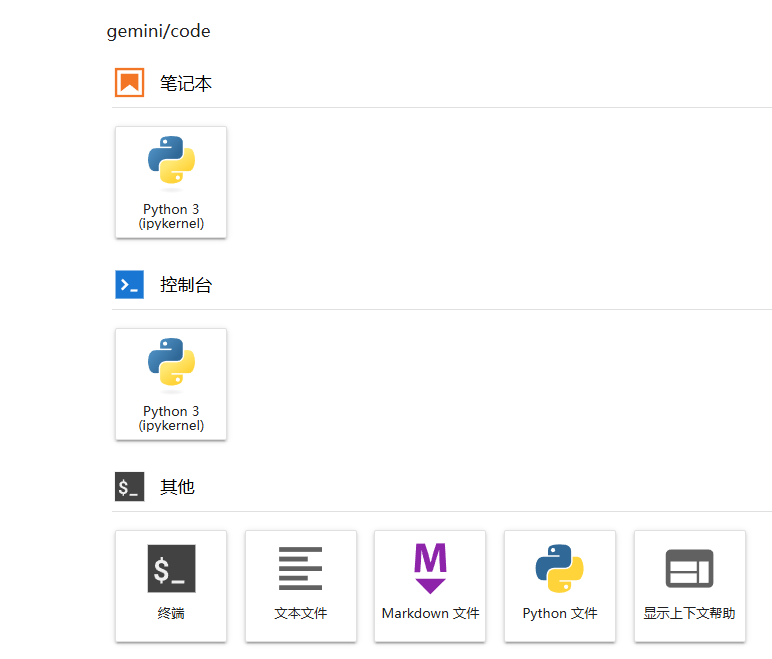Launch Python 3 (ipykernel) console card
This screenshot has height=659, width=772.
pos(171,384)
